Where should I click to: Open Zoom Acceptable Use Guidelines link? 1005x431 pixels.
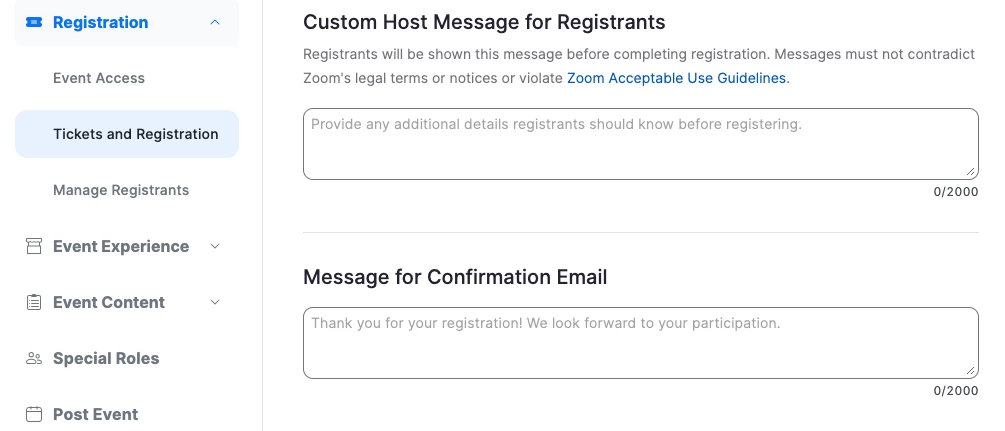click(x=677, y=78)
